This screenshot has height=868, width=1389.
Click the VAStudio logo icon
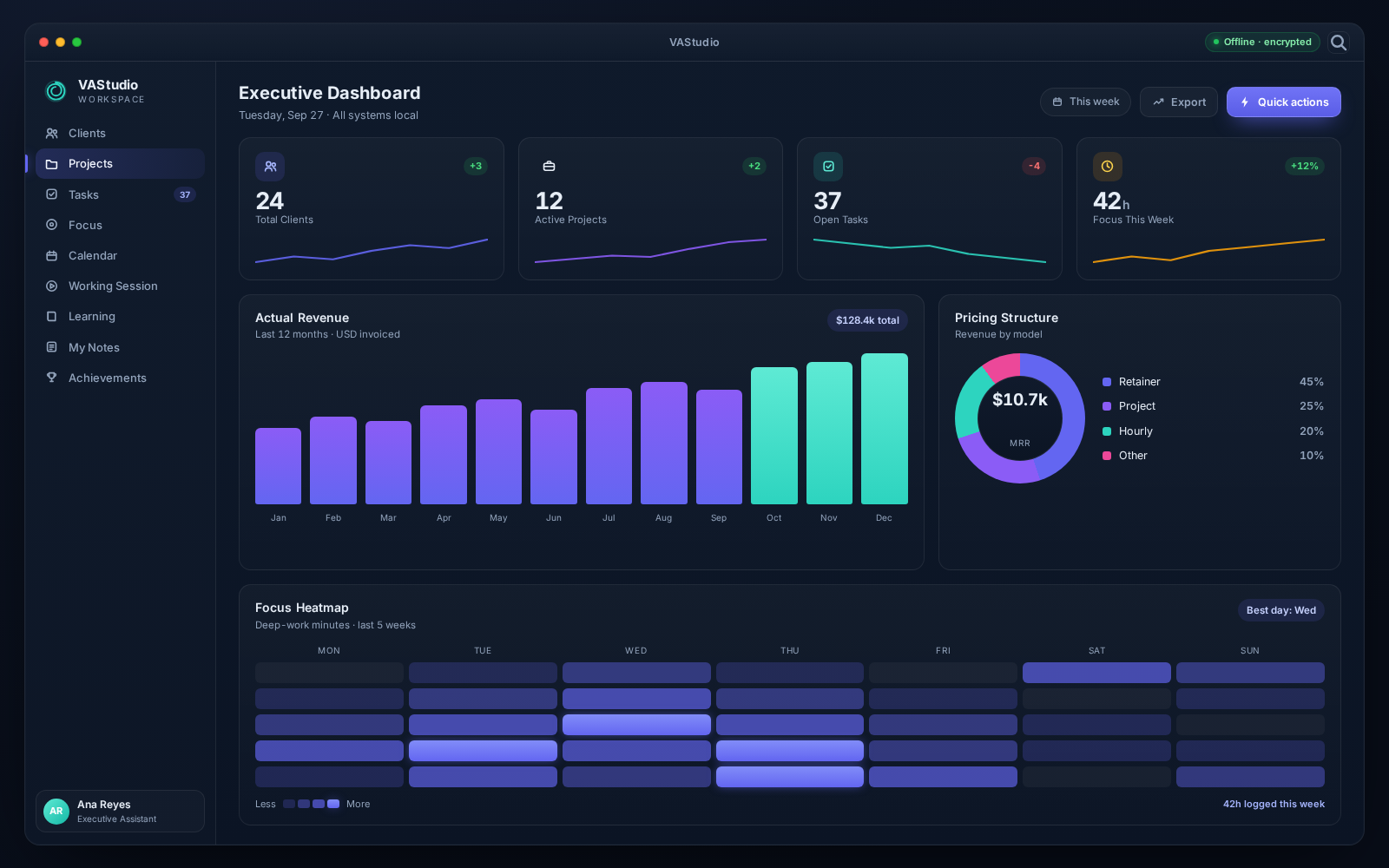(x=56, y=90)
